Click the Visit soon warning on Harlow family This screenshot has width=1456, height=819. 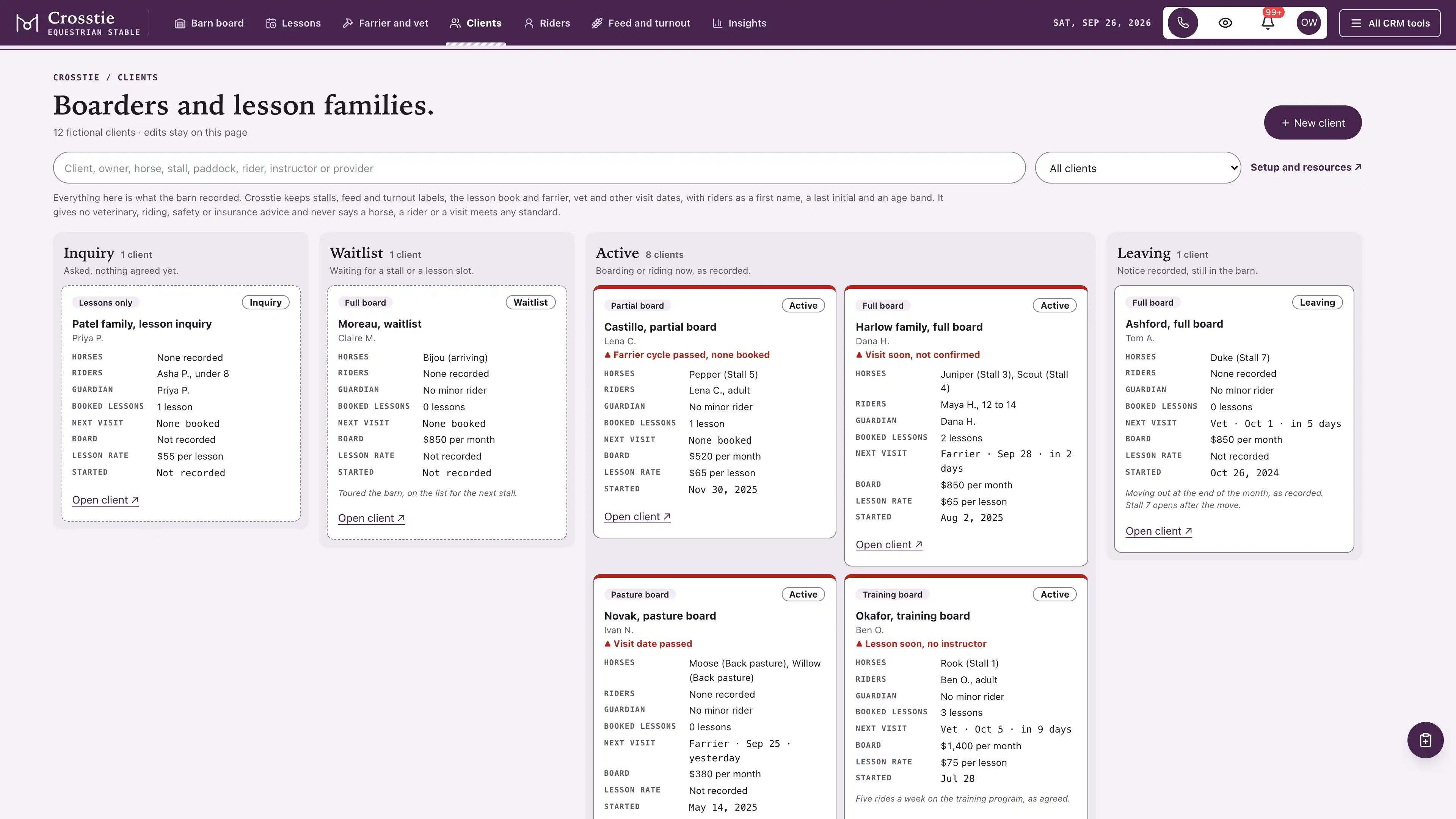point(917,355)
